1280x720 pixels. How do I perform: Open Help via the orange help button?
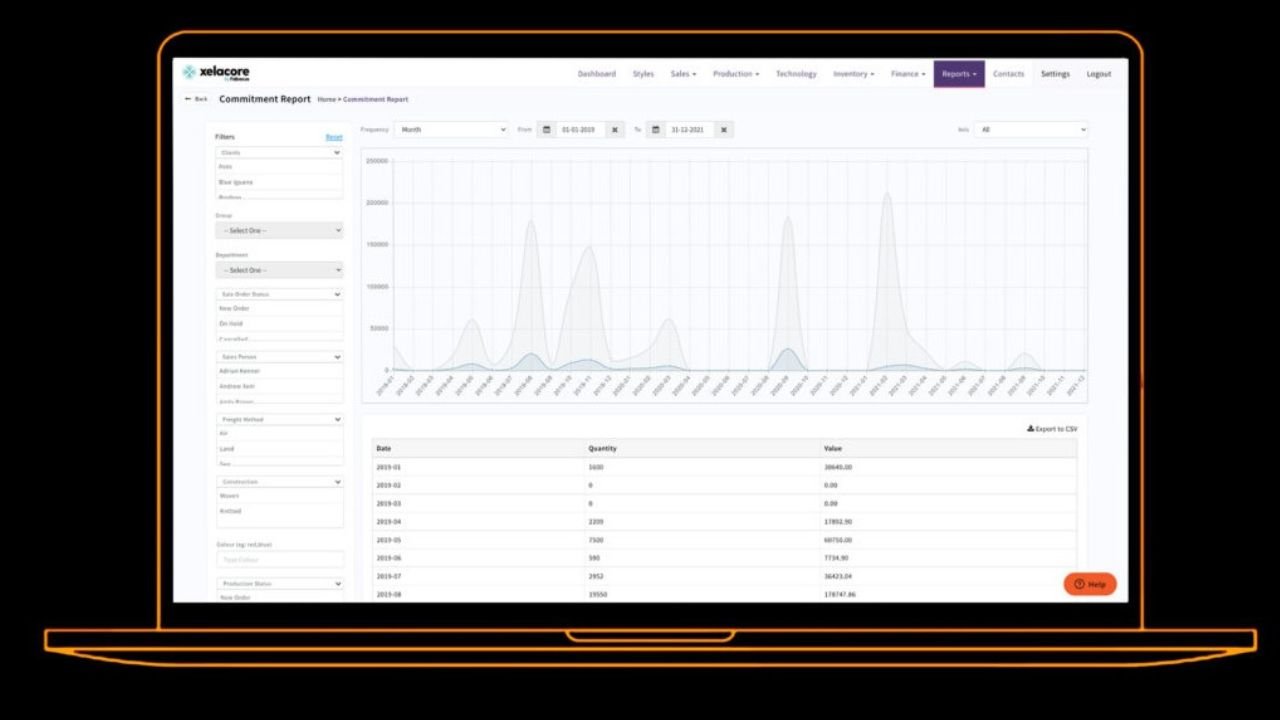1088,583
